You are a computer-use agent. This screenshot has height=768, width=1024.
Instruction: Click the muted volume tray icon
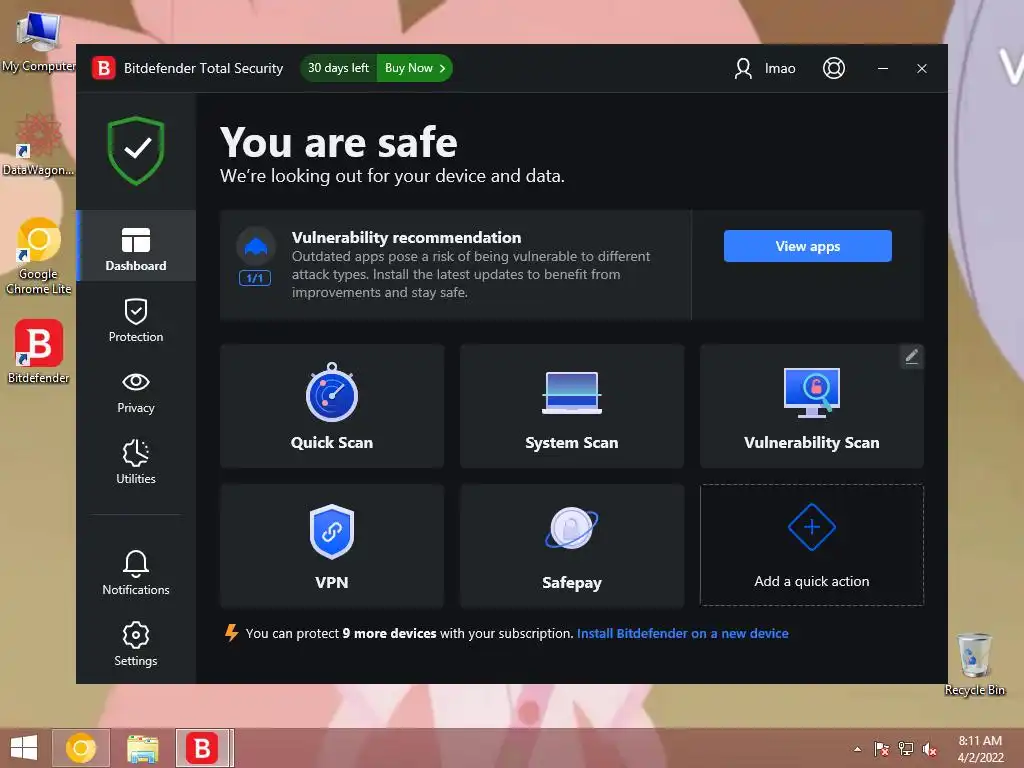point(929,749)
